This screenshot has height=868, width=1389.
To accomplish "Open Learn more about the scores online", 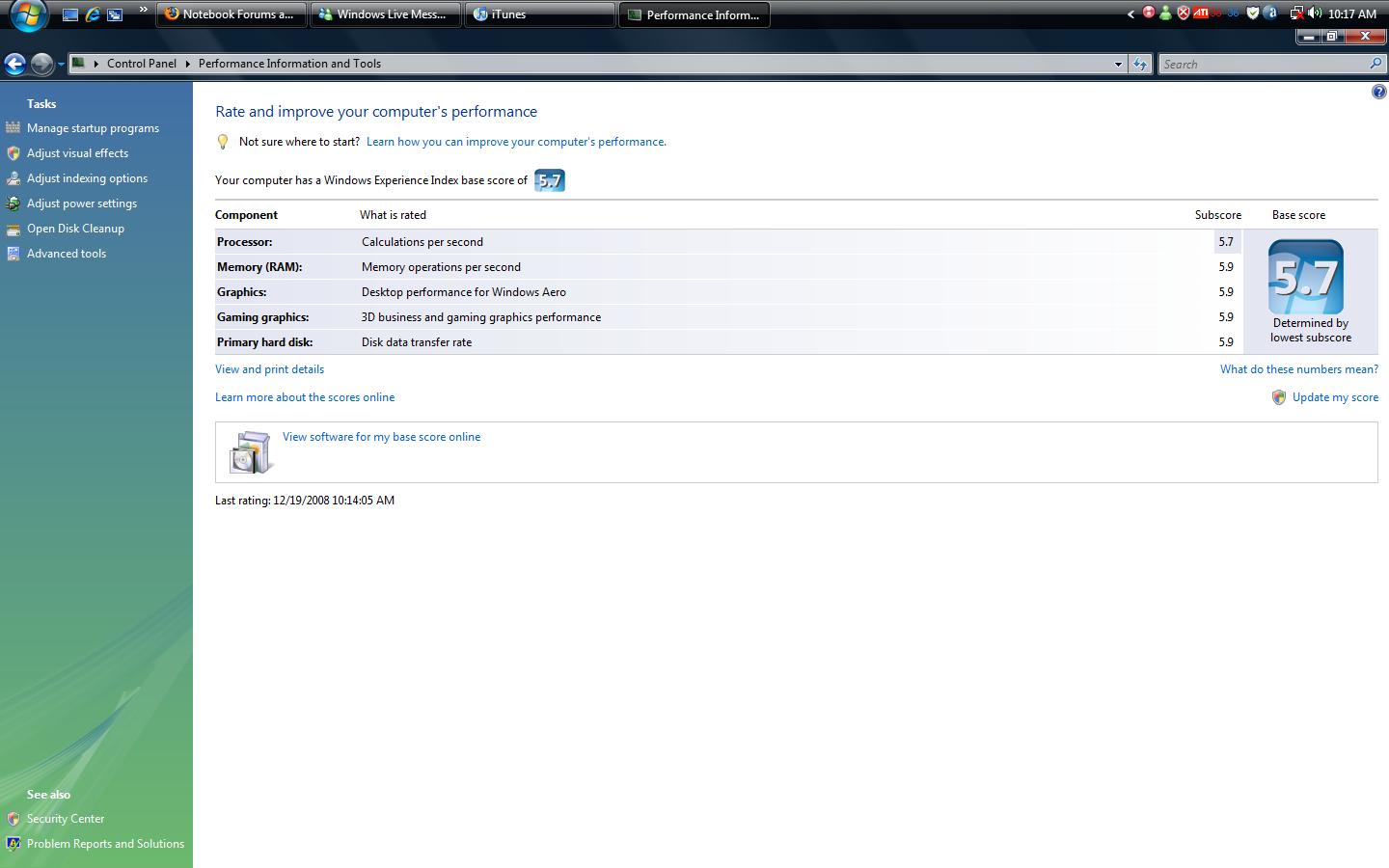I will pyautogui.click(x=305, y=397).
